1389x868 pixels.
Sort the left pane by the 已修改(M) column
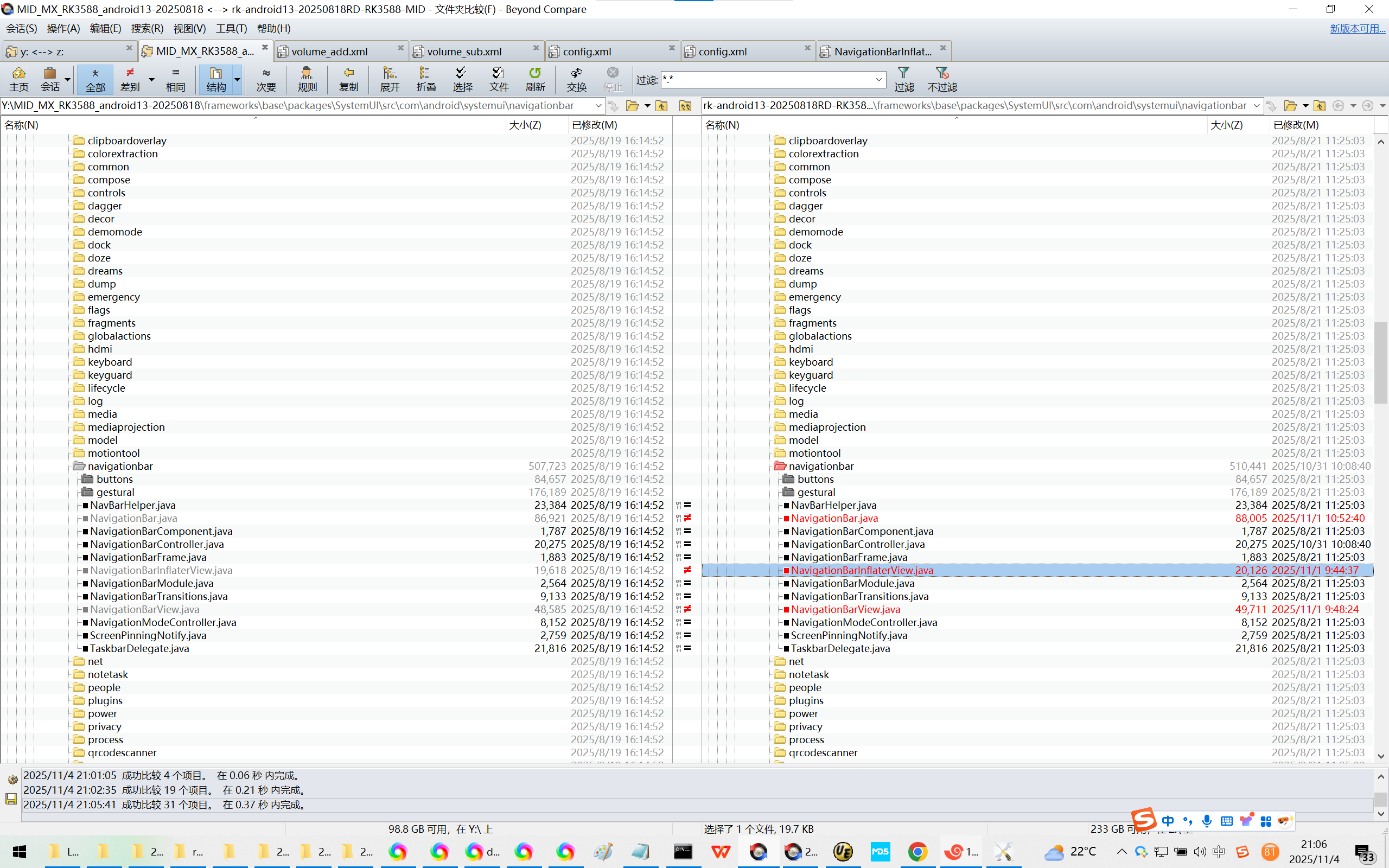point(594,125)
